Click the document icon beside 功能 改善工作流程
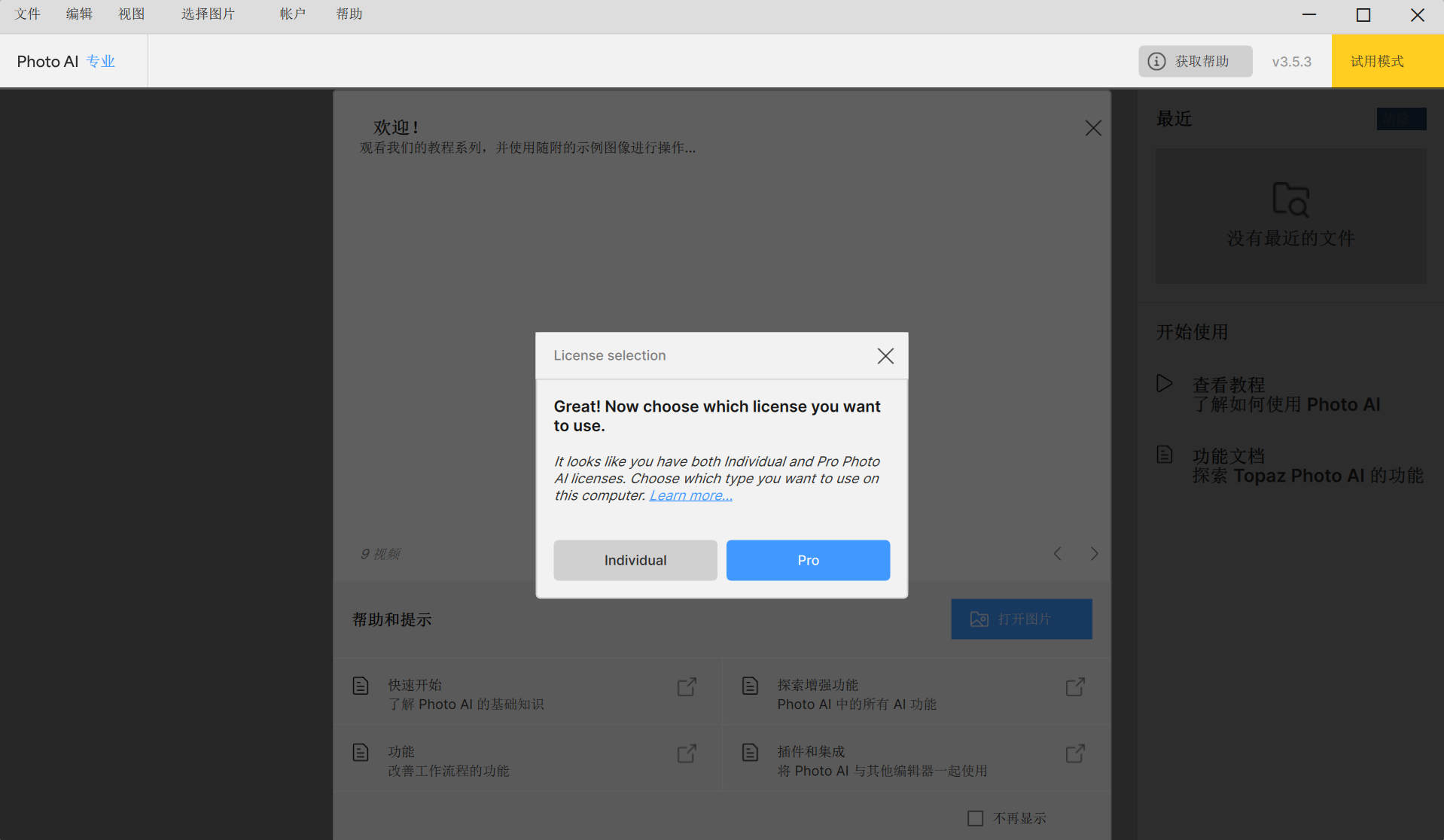The width and height of the screenshot is (1444, 840). click(x=361, y=752)
